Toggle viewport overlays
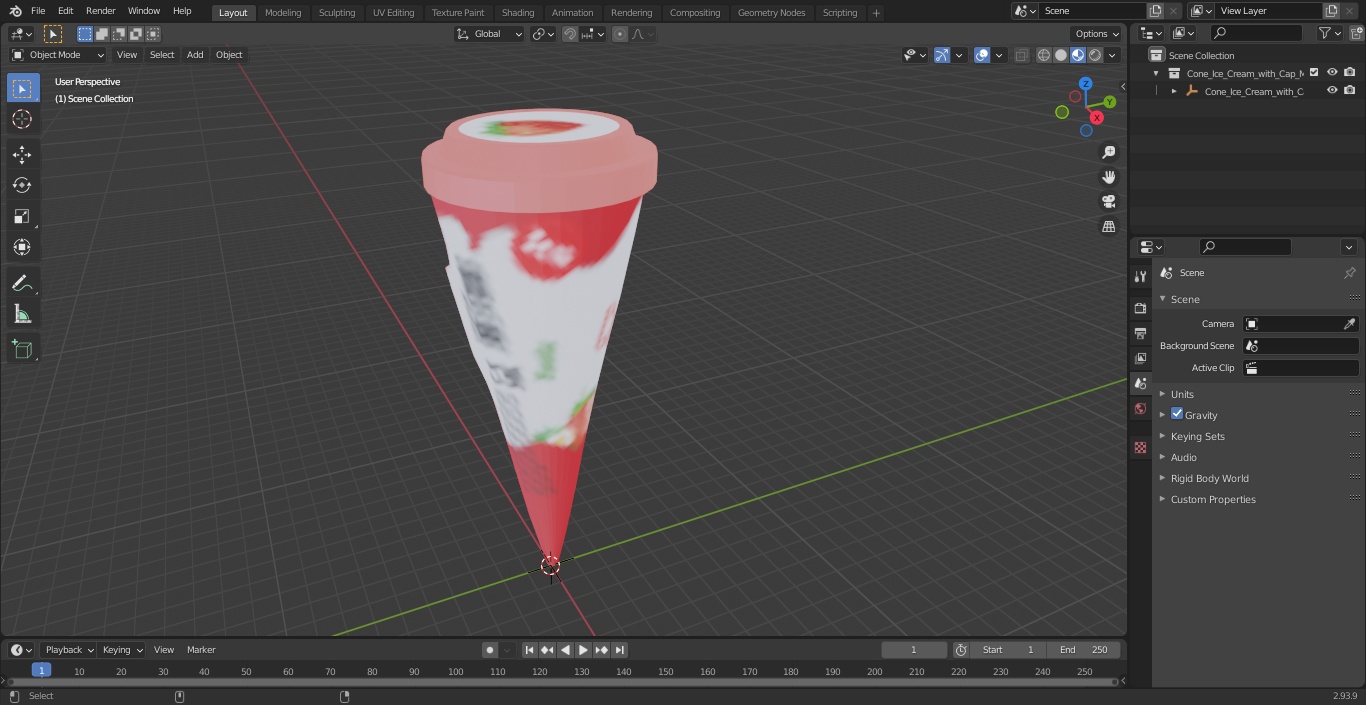 coord(982,55)
